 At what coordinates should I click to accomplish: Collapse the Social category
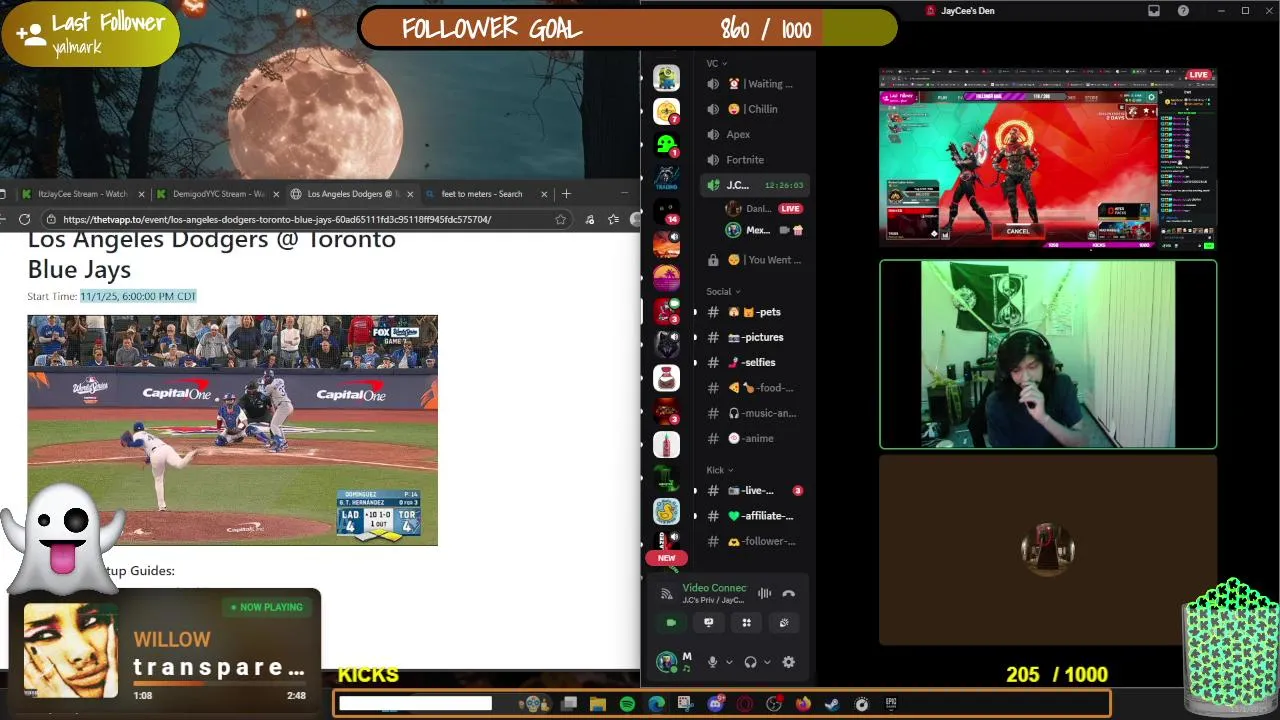pyautogui.click(x=723, y=292)
